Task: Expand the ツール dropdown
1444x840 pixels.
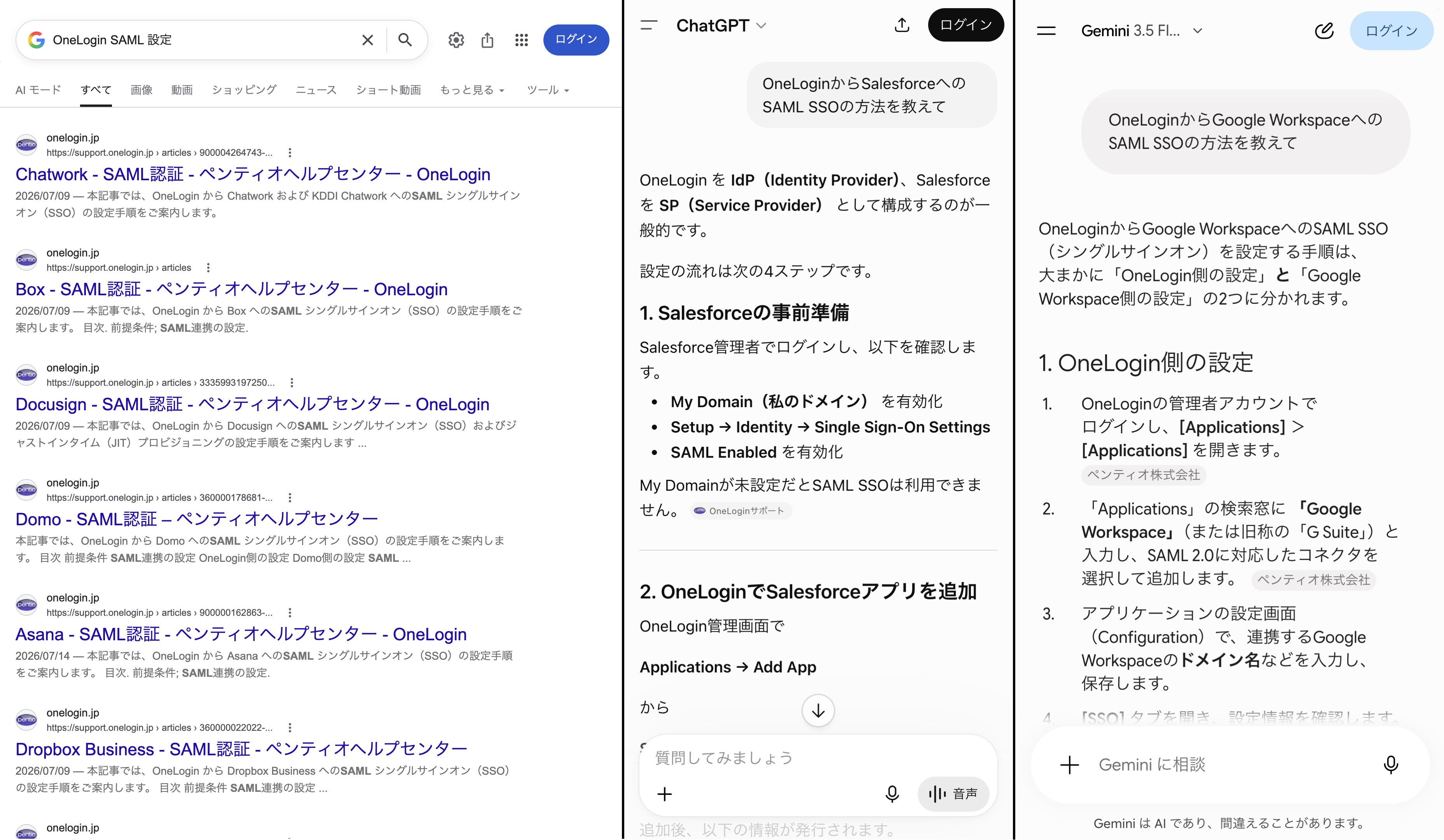Action: pyautogui.click(x=548, y=90)
